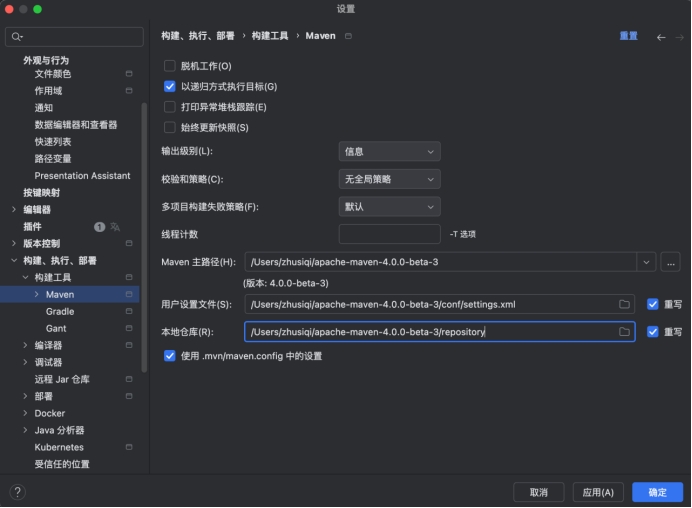
Task: Click the translate icon next to 插件
Action: (115, 227)
